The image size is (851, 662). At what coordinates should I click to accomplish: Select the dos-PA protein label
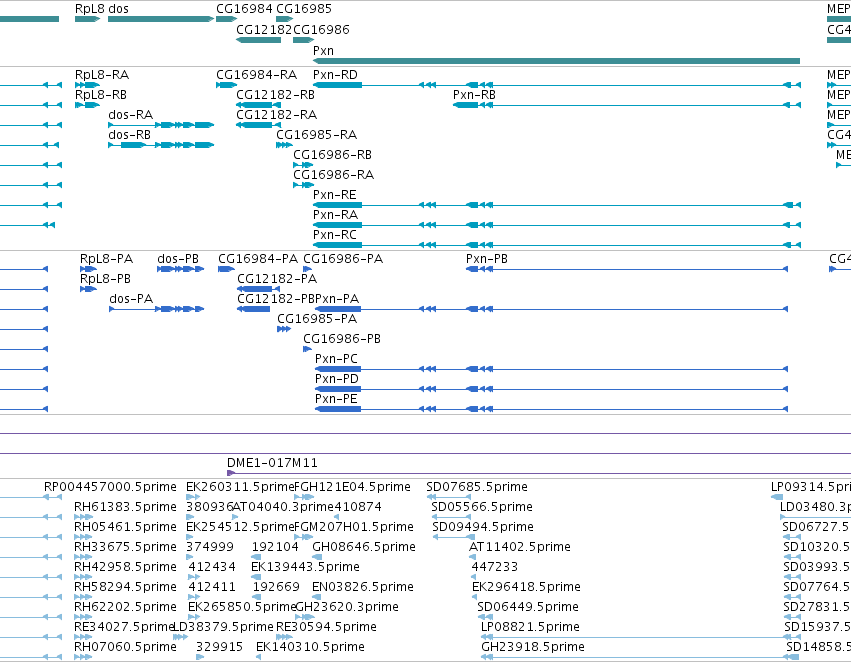131,299
